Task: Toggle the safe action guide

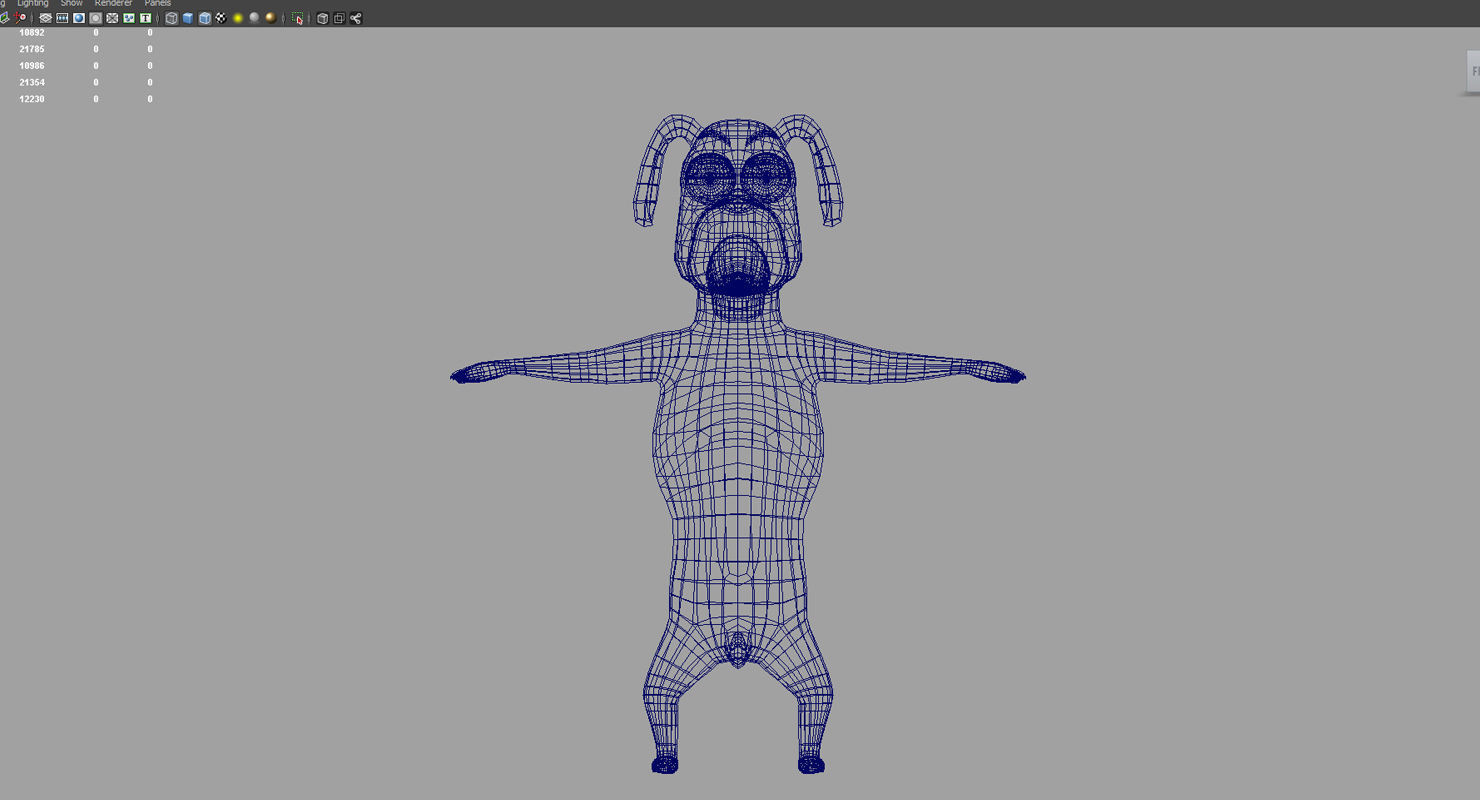Action: (129, 18)
